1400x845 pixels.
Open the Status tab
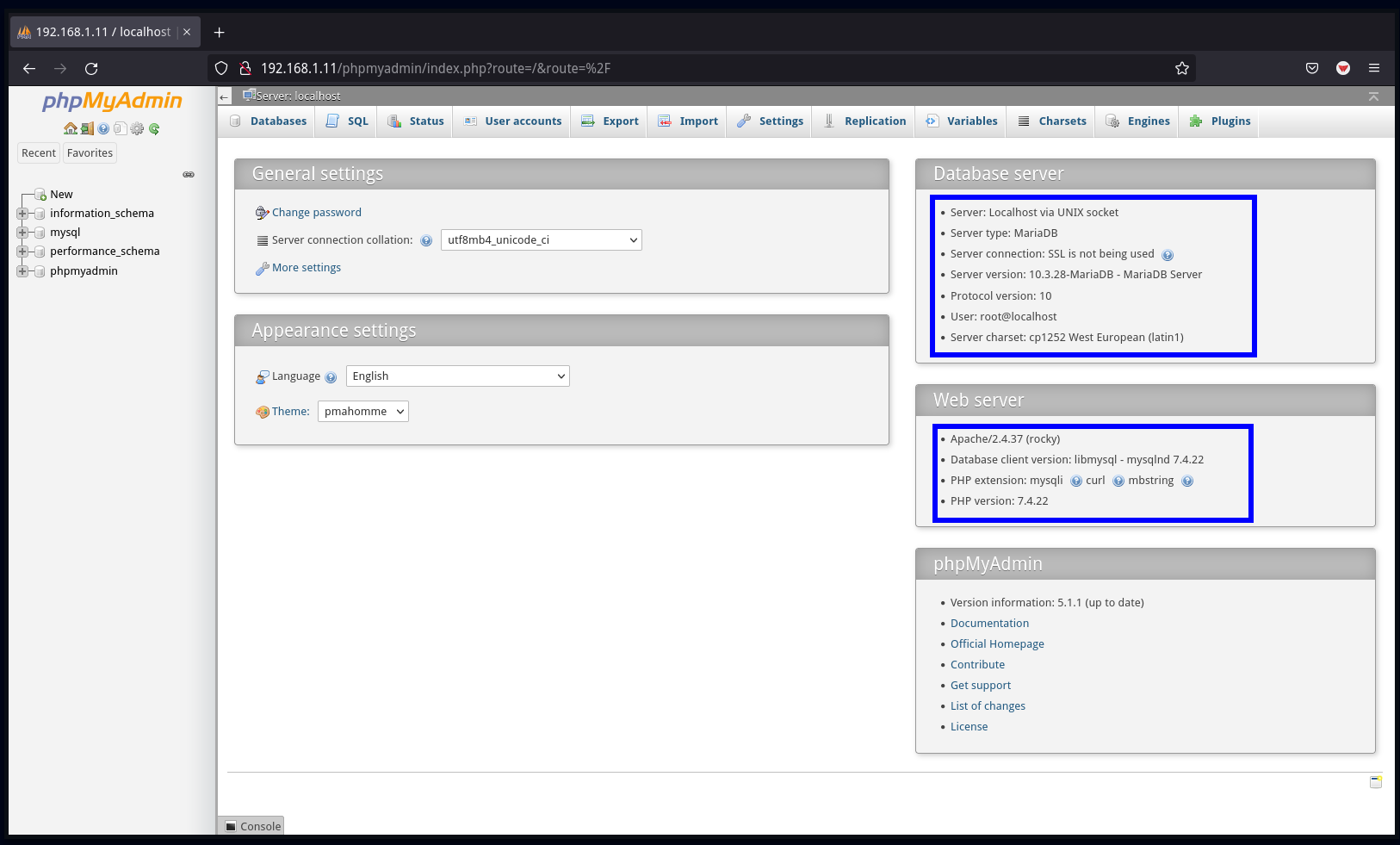coord(416,121)
